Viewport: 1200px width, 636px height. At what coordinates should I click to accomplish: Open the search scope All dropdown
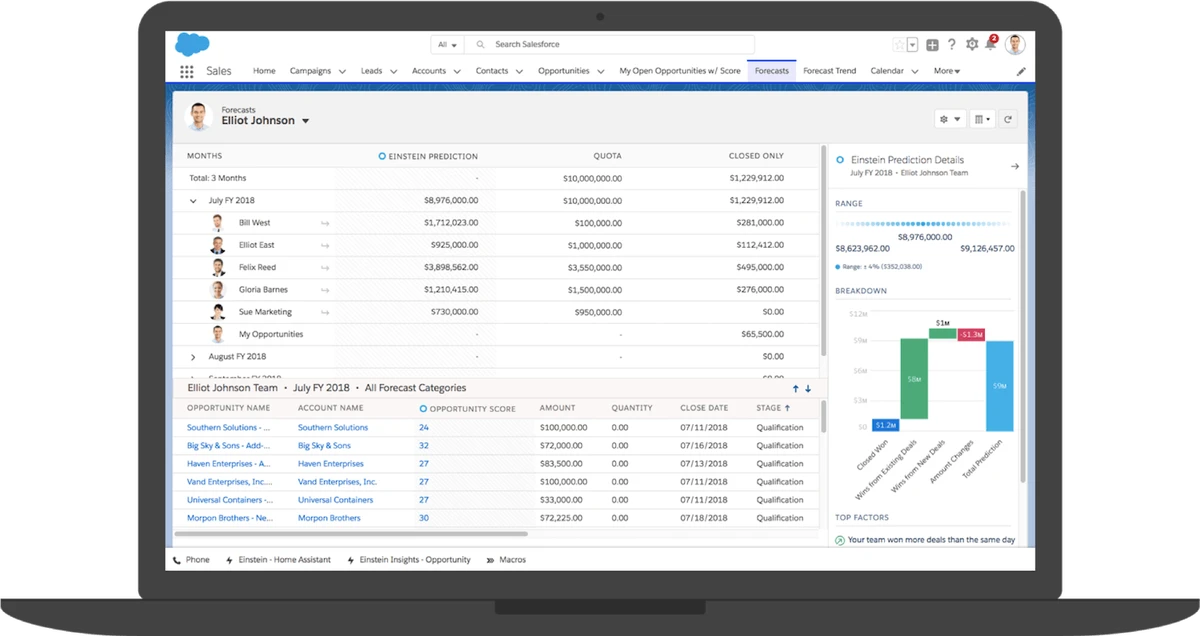(x=447, y=45)
